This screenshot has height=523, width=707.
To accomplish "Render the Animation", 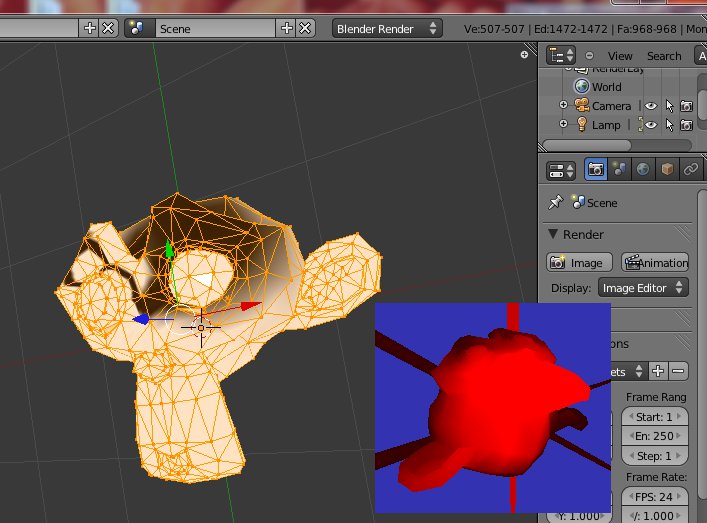I will tap(655, 262).
